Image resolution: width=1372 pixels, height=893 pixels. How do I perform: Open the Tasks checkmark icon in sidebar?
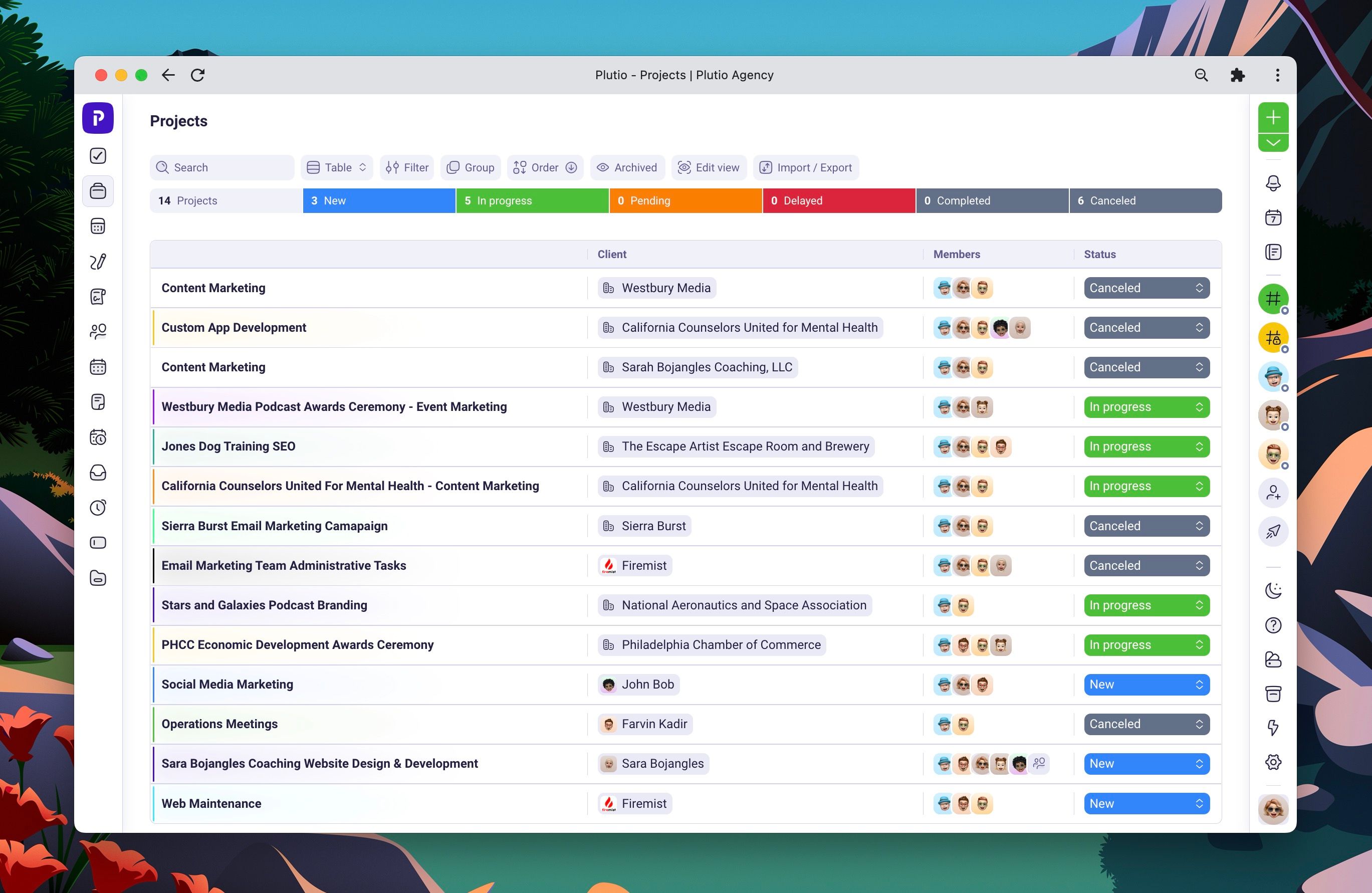pyautogui.click(x=98, y=156)
